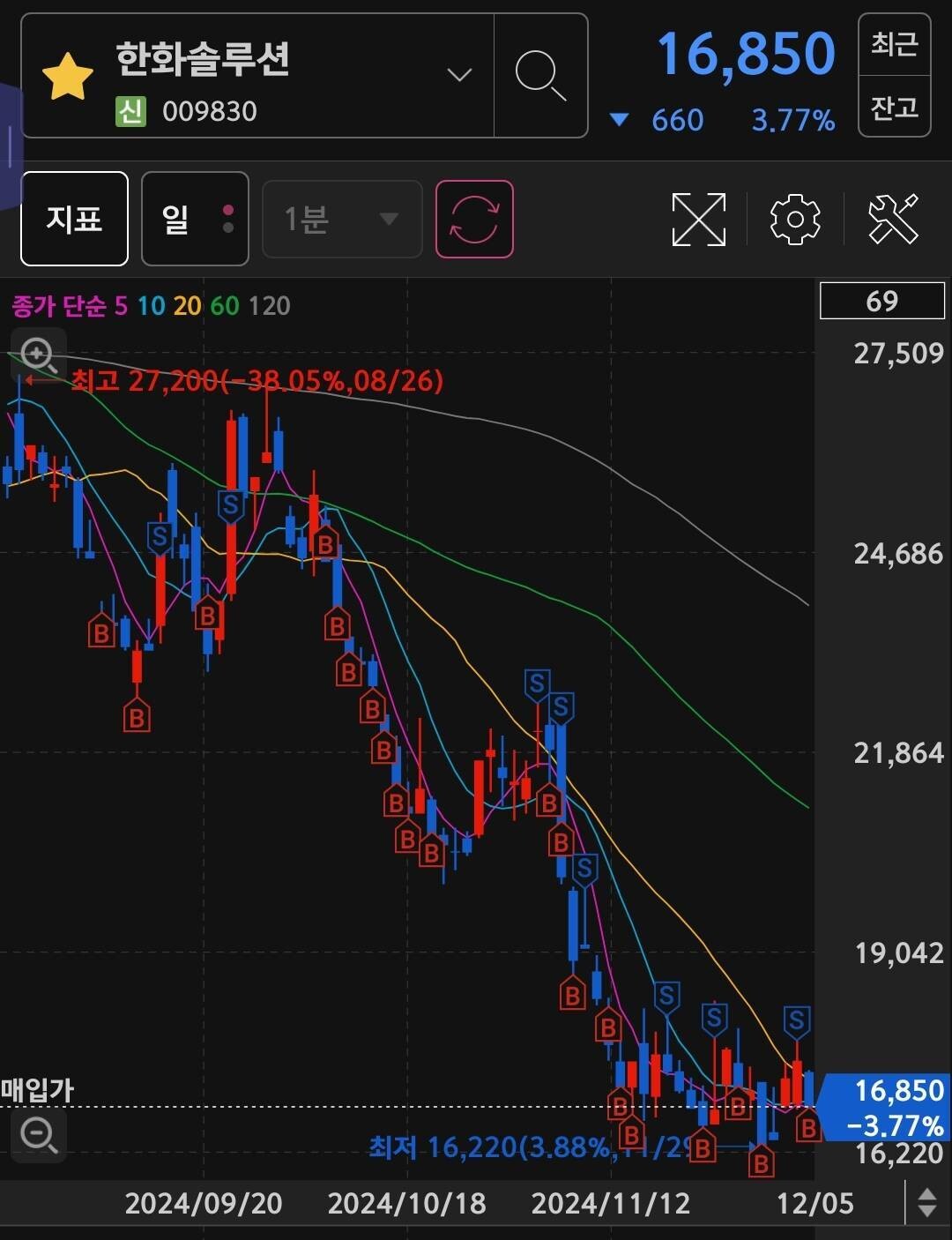Click the up-down stepper at bottom right

(926, 1203)
